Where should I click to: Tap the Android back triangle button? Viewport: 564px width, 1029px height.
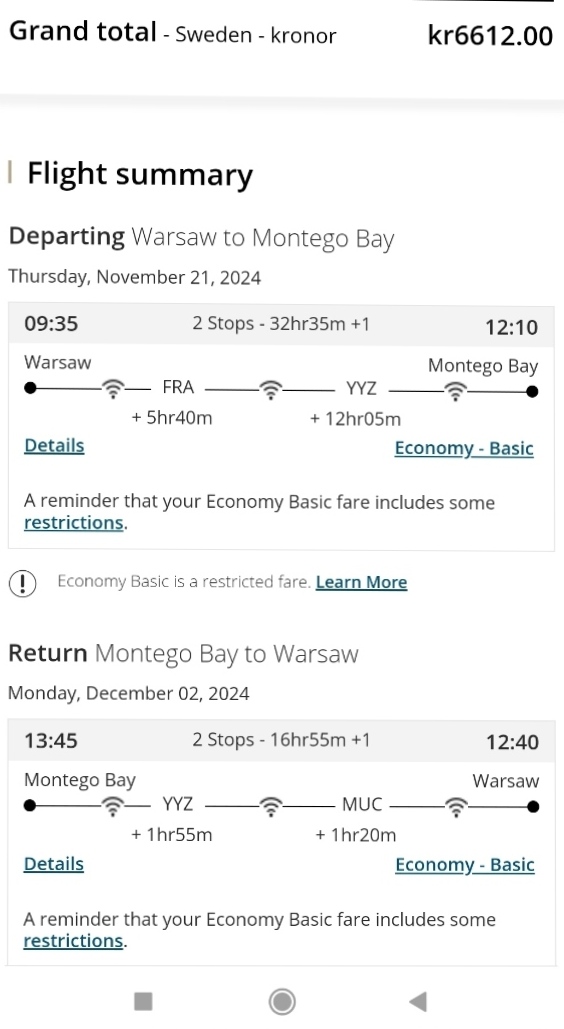418,1001
